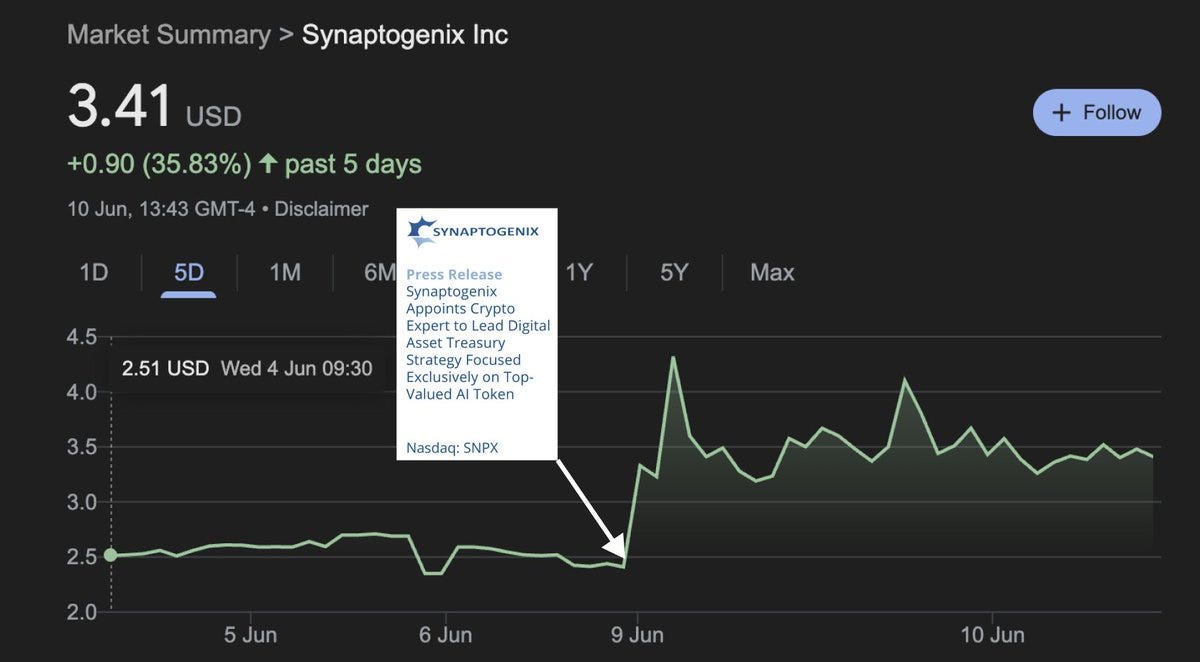Click the Follow button

tap(1097, 112)
